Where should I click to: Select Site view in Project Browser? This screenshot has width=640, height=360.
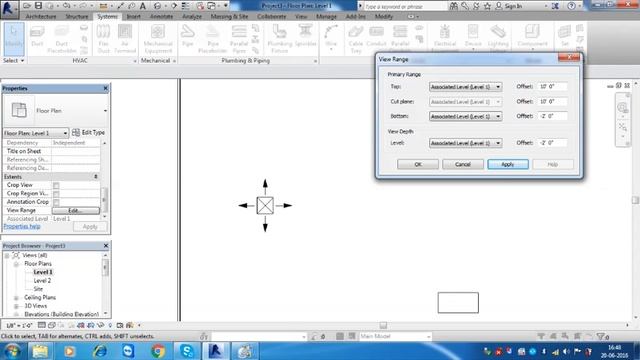(x=38, y=289)
